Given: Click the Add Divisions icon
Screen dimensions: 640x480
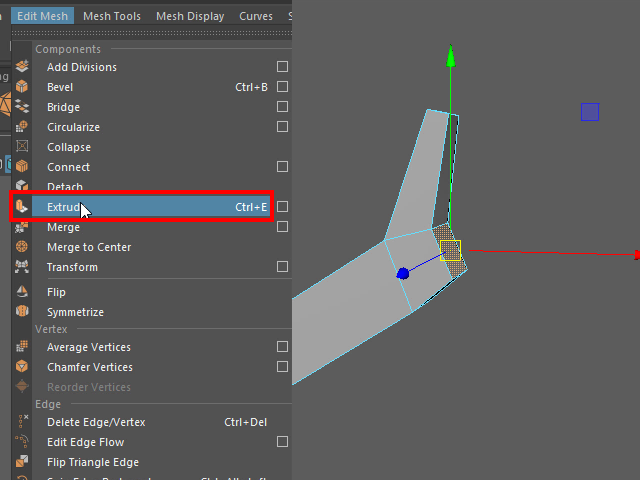Looking at the screenshot, I should (22, 67).
